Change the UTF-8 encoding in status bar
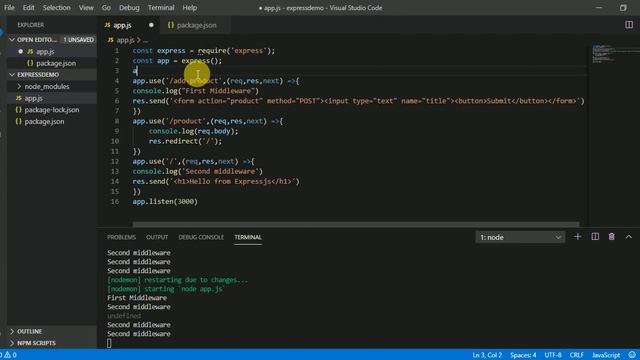640x360 pixels. pyautogui.click(x=553, y=355)
